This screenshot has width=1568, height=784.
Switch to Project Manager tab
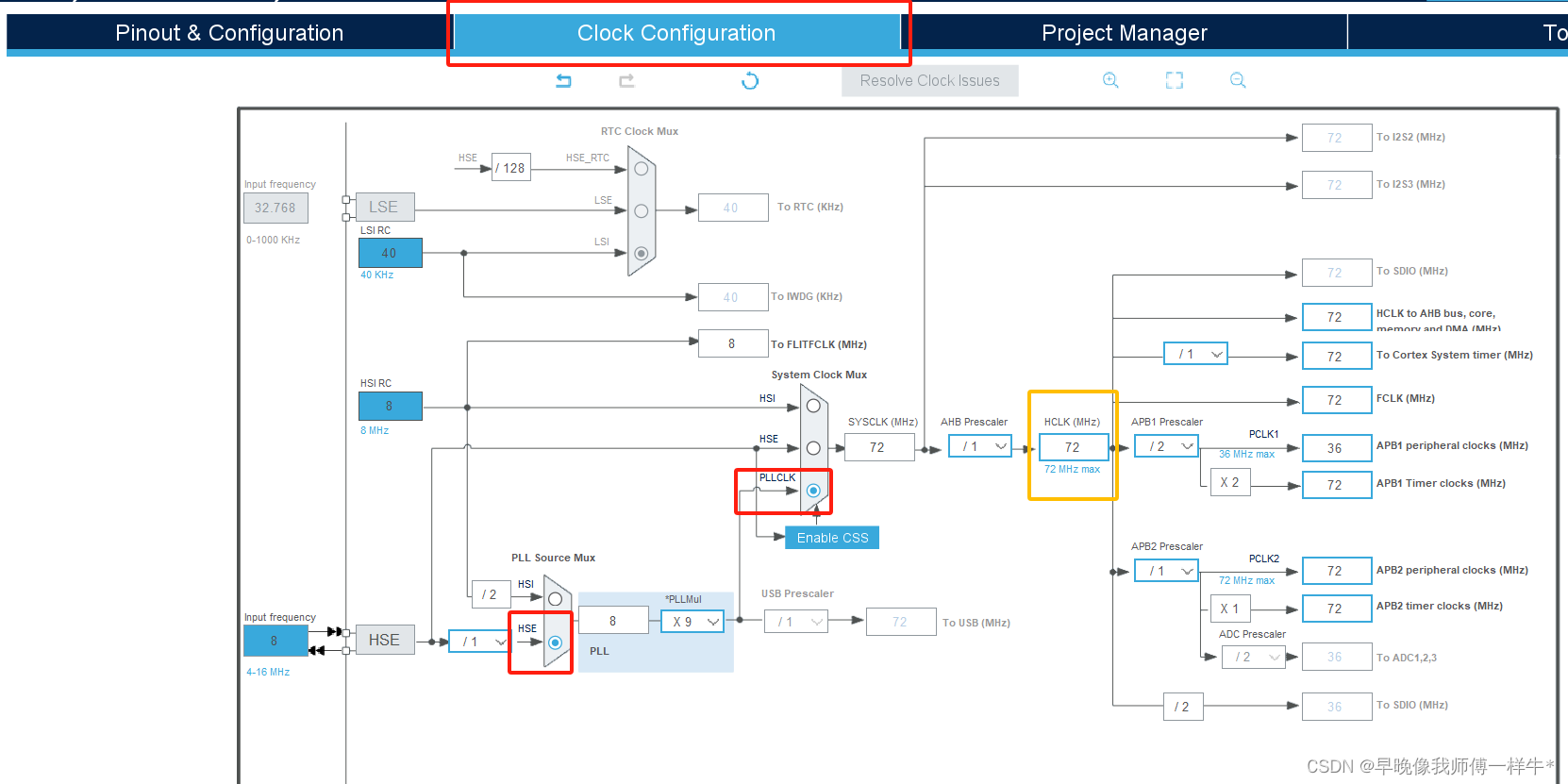click(1125, 33)
